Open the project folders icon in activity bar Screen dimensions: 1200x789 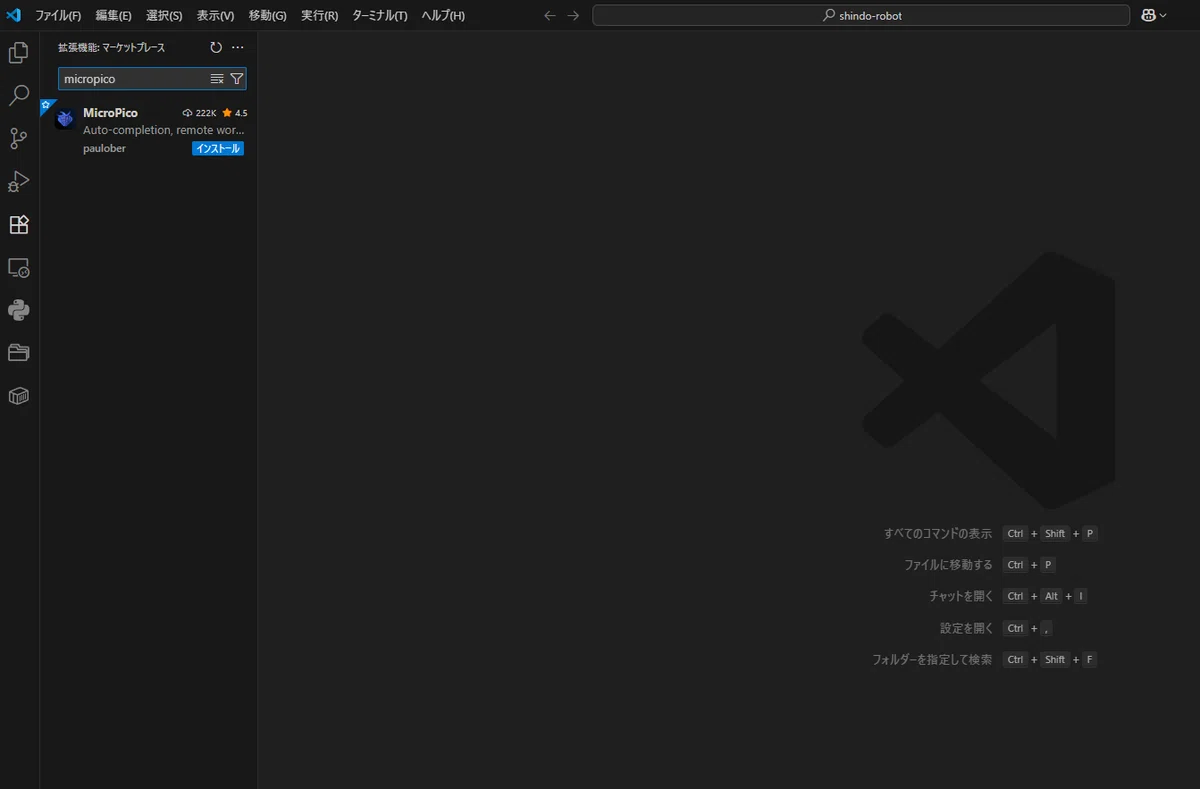[x=19, y=353]
